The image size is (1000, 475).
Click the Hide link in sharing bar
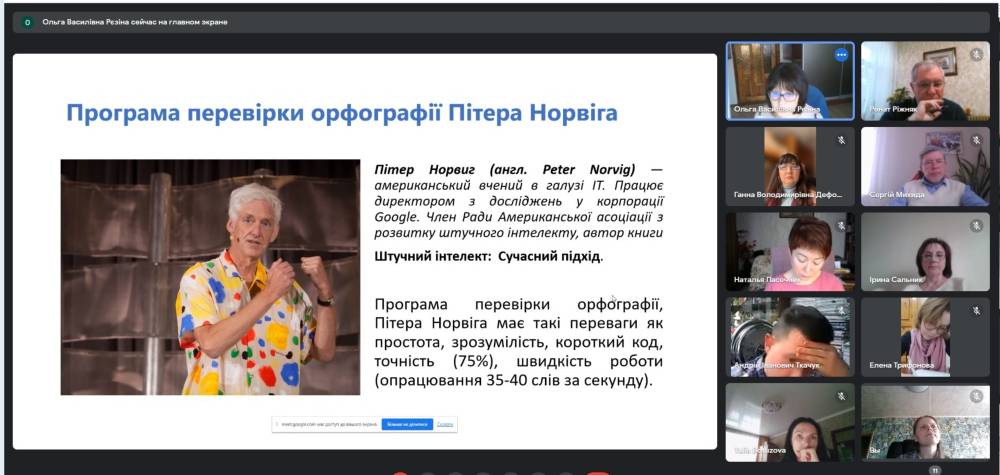point(445,424)
